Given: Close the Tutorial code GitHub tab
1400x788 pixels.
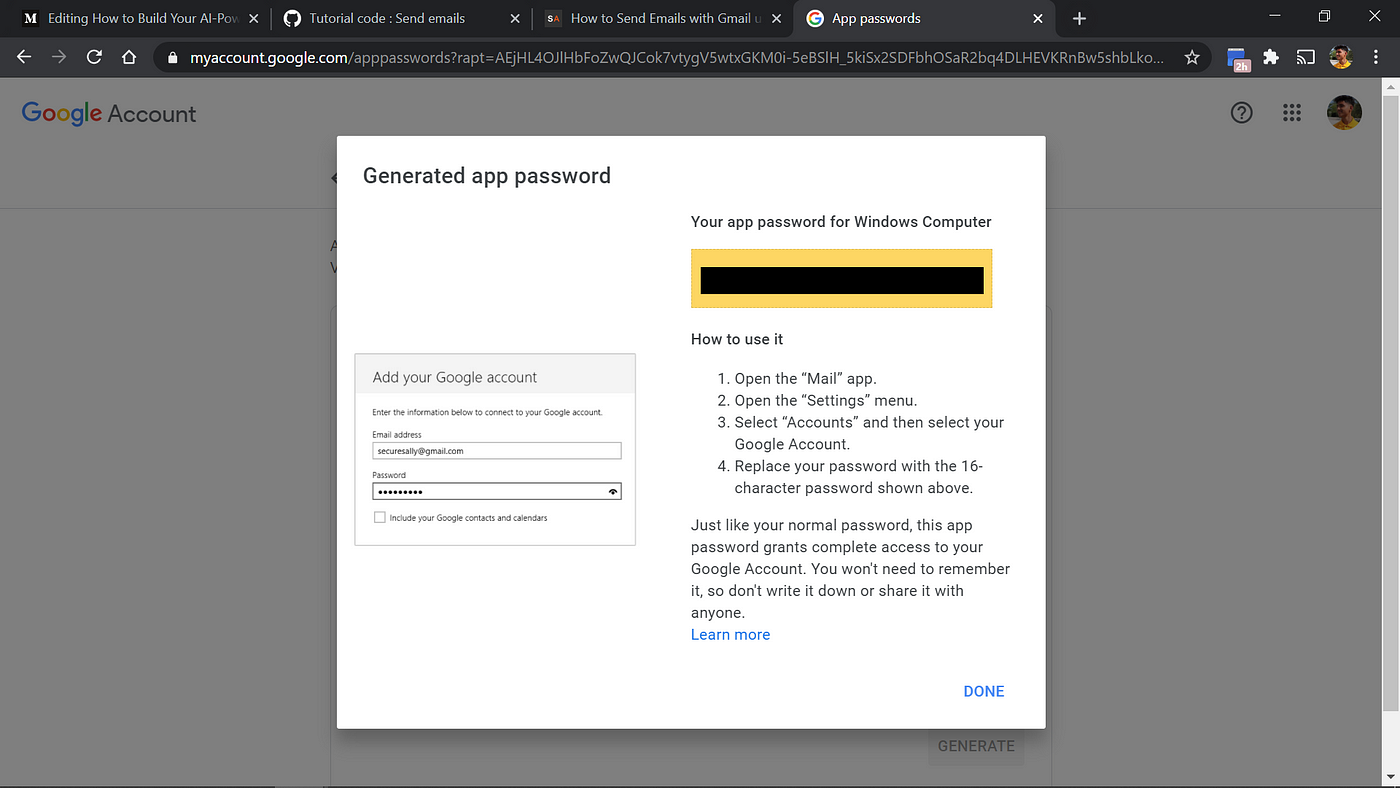Looking at the screenshot, I should click(x=515, y=18).
